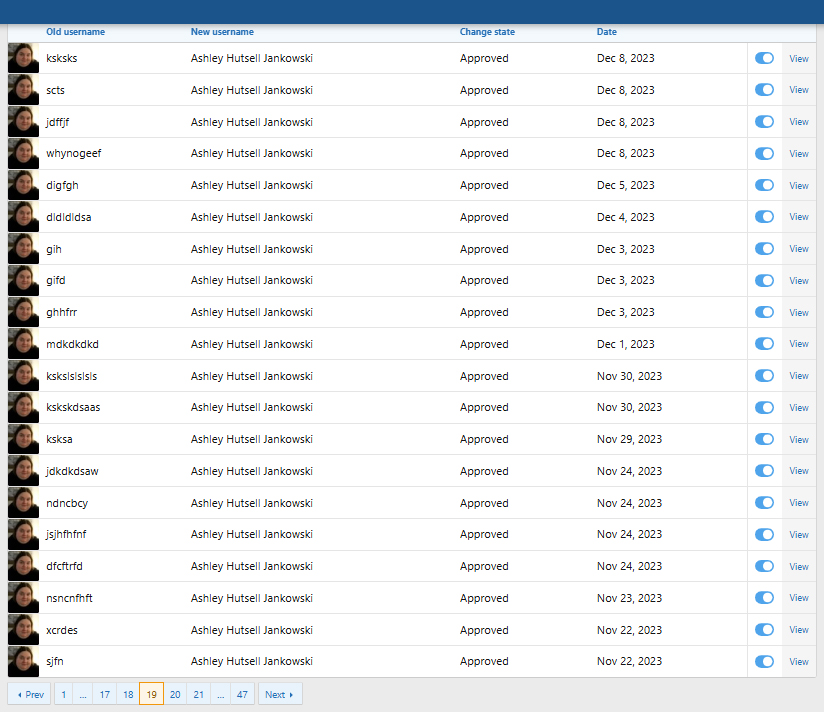Toggle the switch in the scts row
This screenshot has height=712, width=824.
(764, 90)
